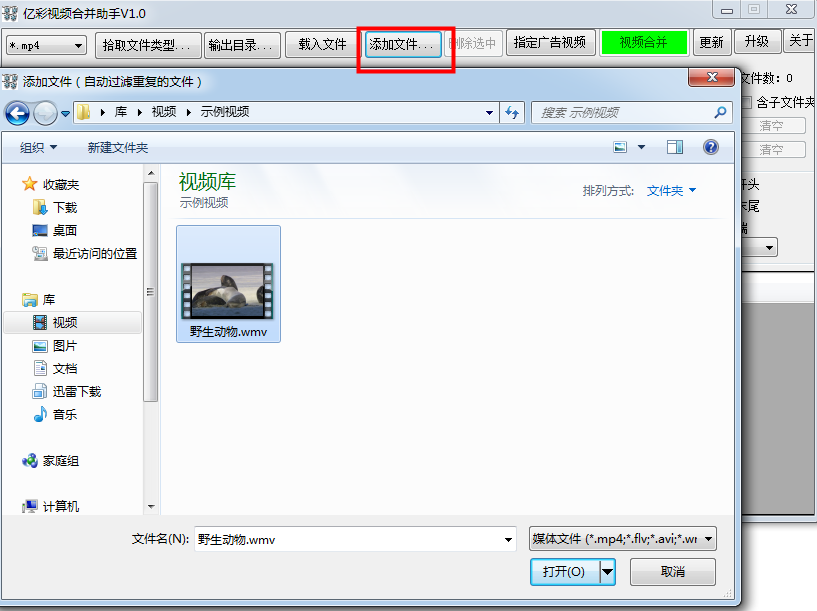
Task: Open the media file type filter dropdown
Action: [x=622, y=539]
